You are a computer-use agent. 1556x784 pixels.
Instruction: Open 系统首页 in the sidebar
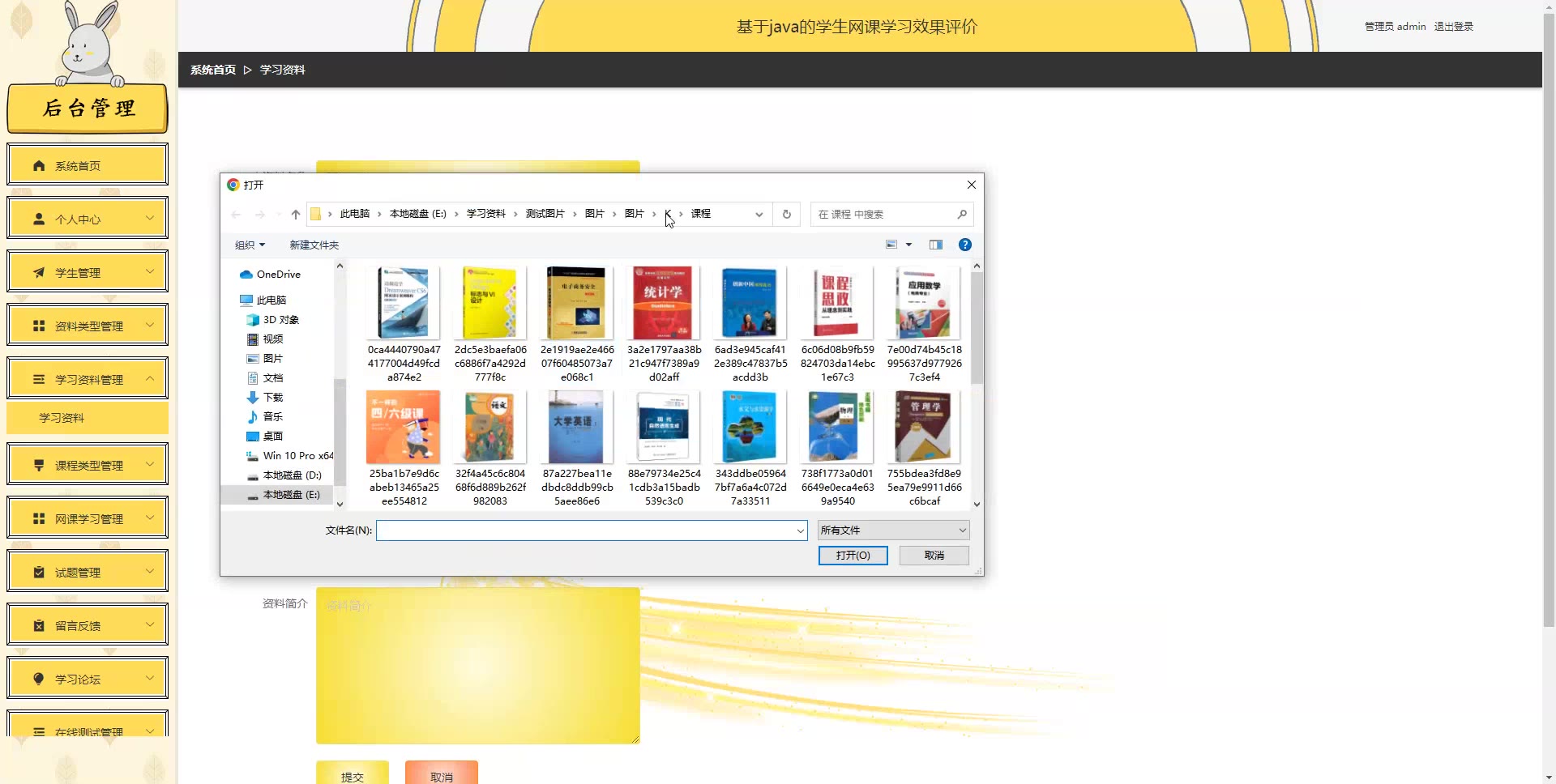(88, 165)
